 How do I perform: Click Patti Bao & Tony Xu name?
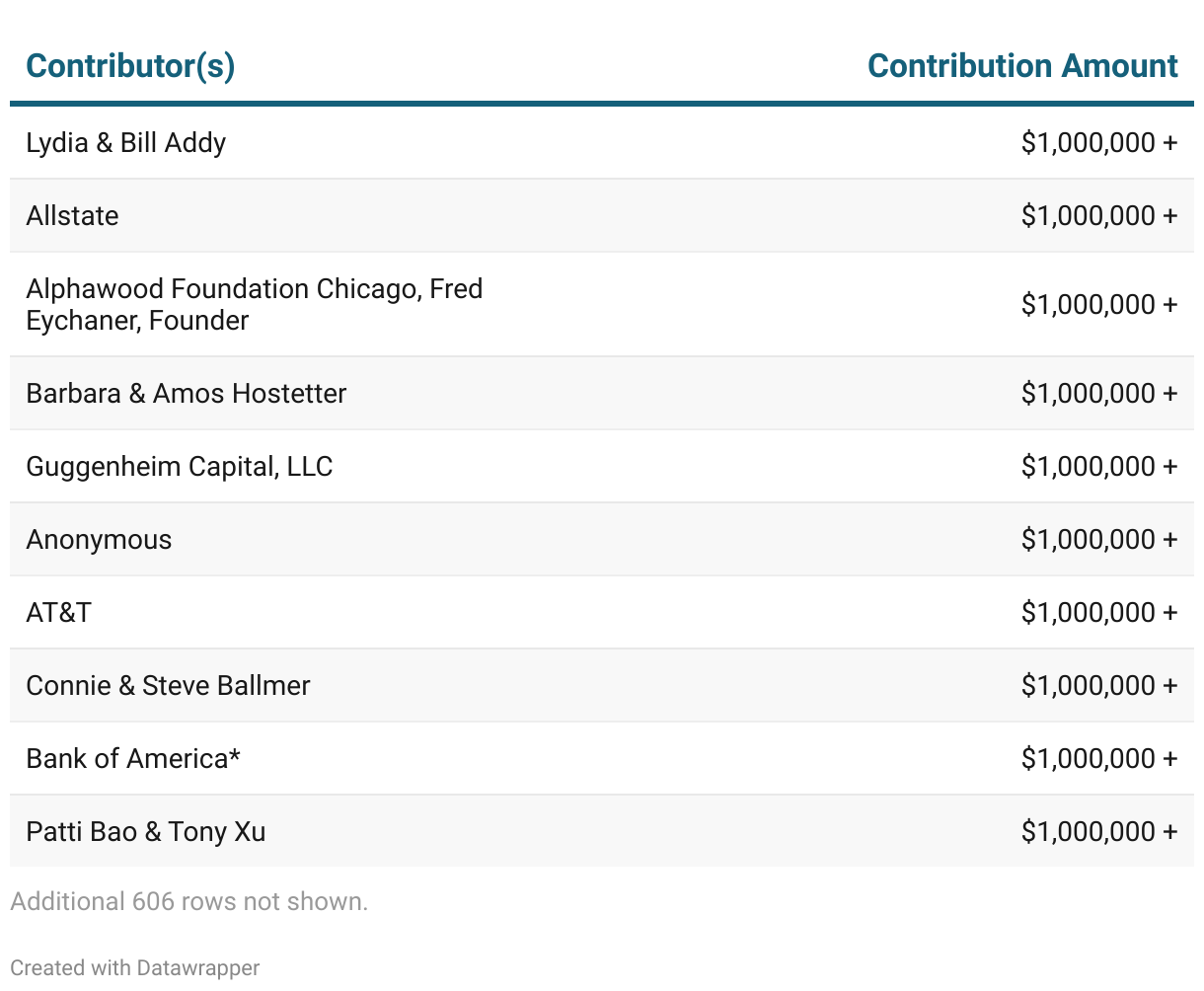click(x=146, y=832)
